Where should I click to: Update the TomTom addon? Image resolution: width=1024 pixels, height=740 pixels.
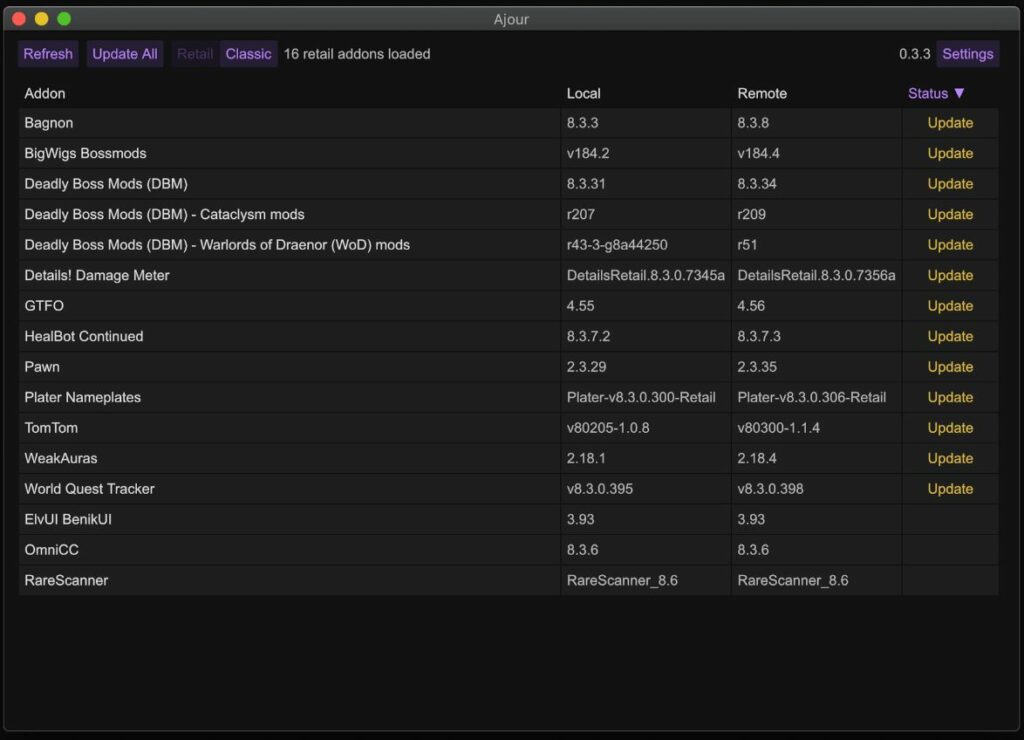[x=950, y=428]
